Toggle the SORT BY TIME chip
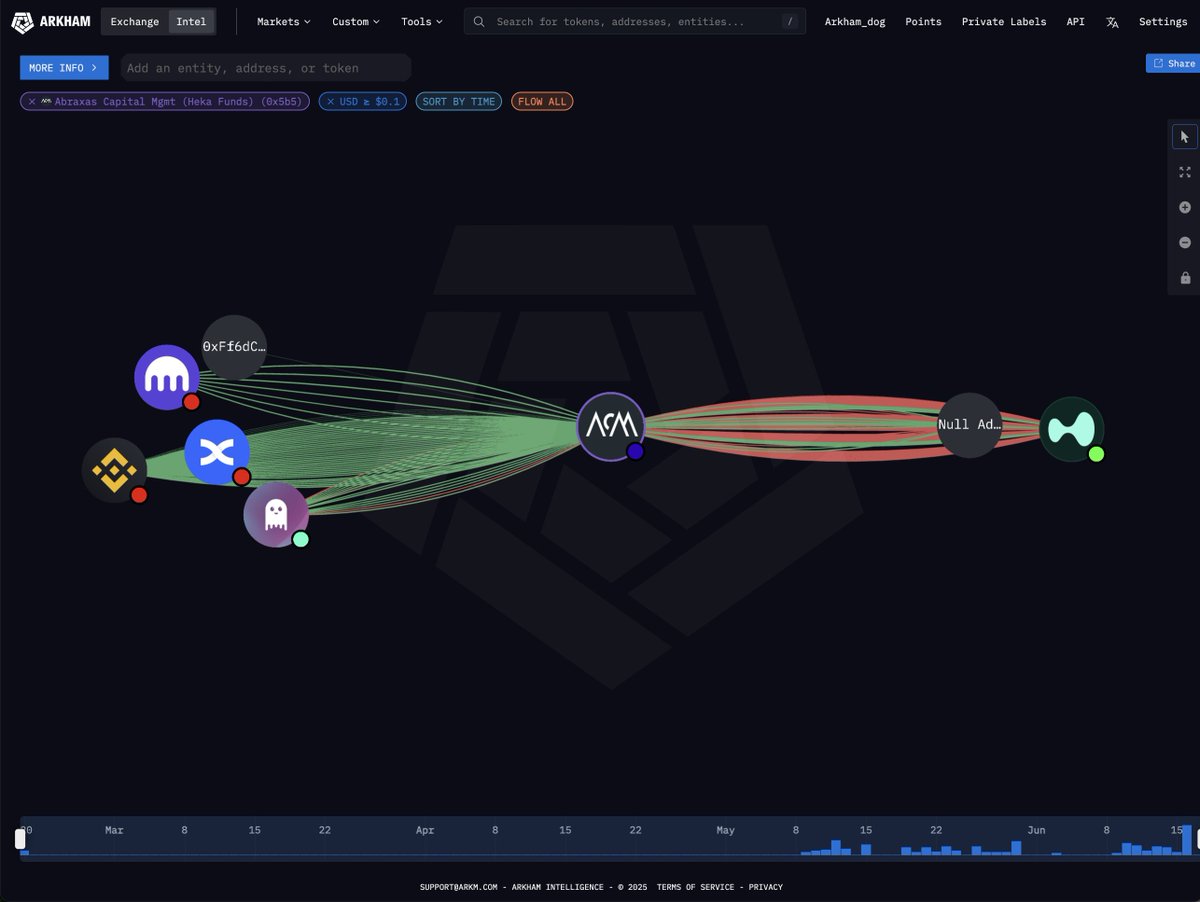The height and width of the screenshot is (902, 1200). pos(459,101)
